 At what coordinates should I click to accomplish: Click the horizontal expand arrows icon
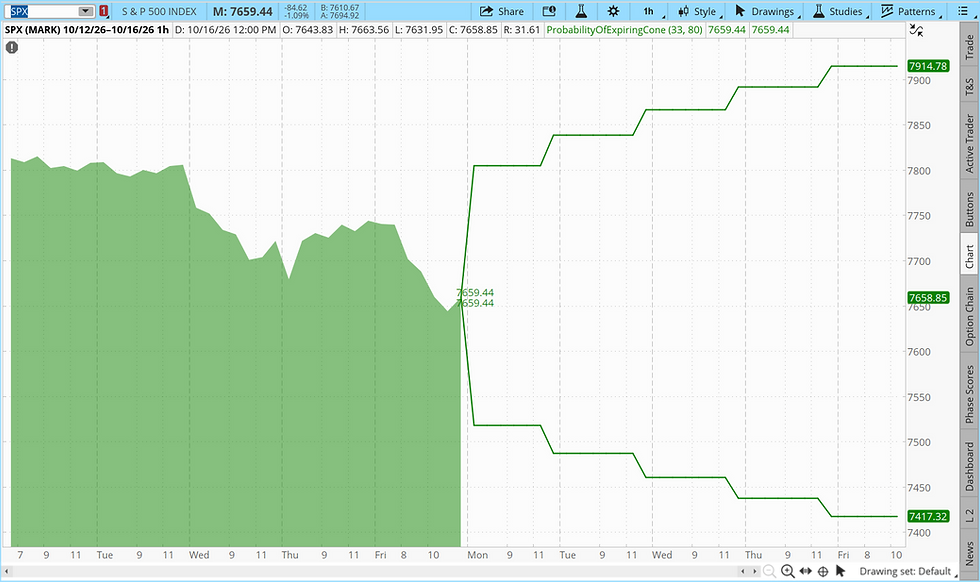pos(806,571)
